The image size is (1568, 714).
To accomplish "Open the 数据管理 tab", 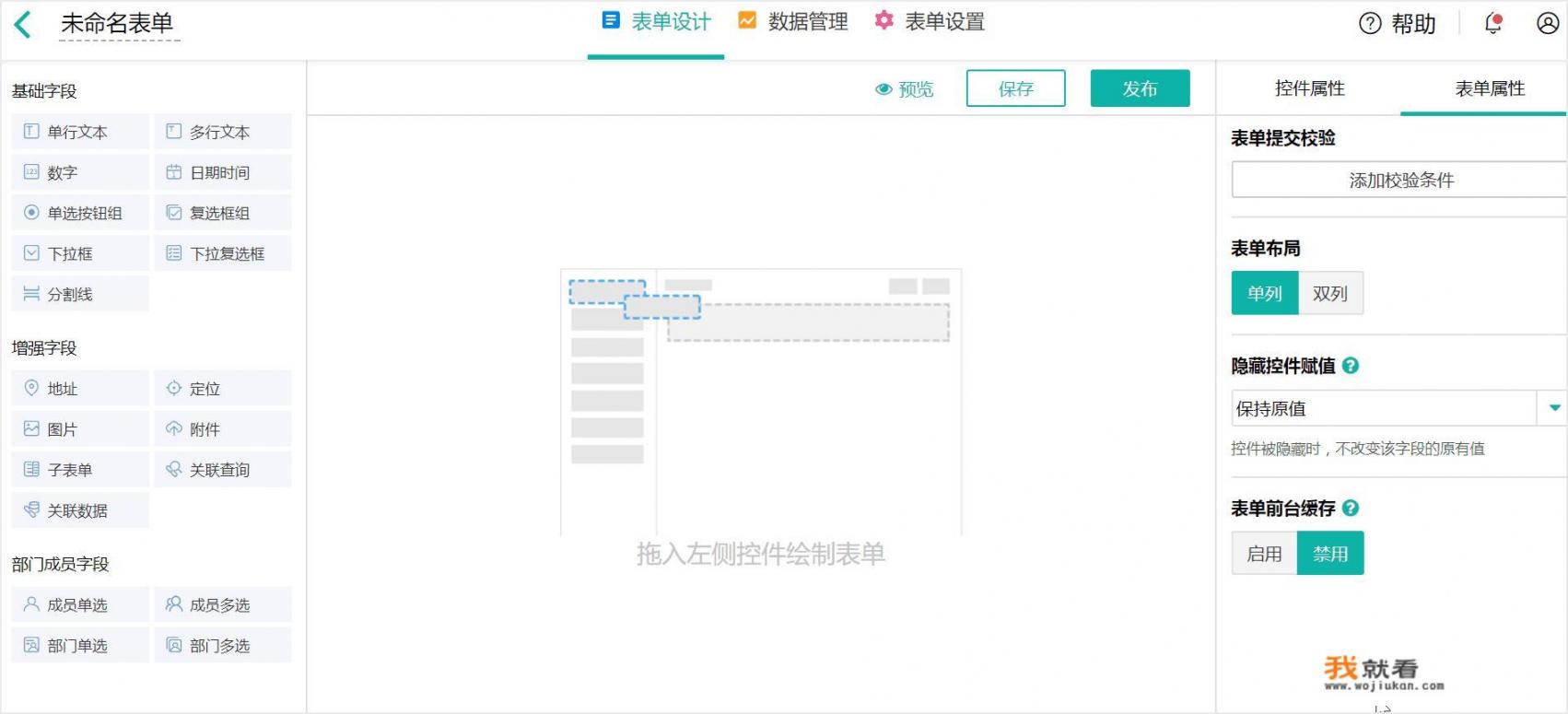I will (793, 22).
